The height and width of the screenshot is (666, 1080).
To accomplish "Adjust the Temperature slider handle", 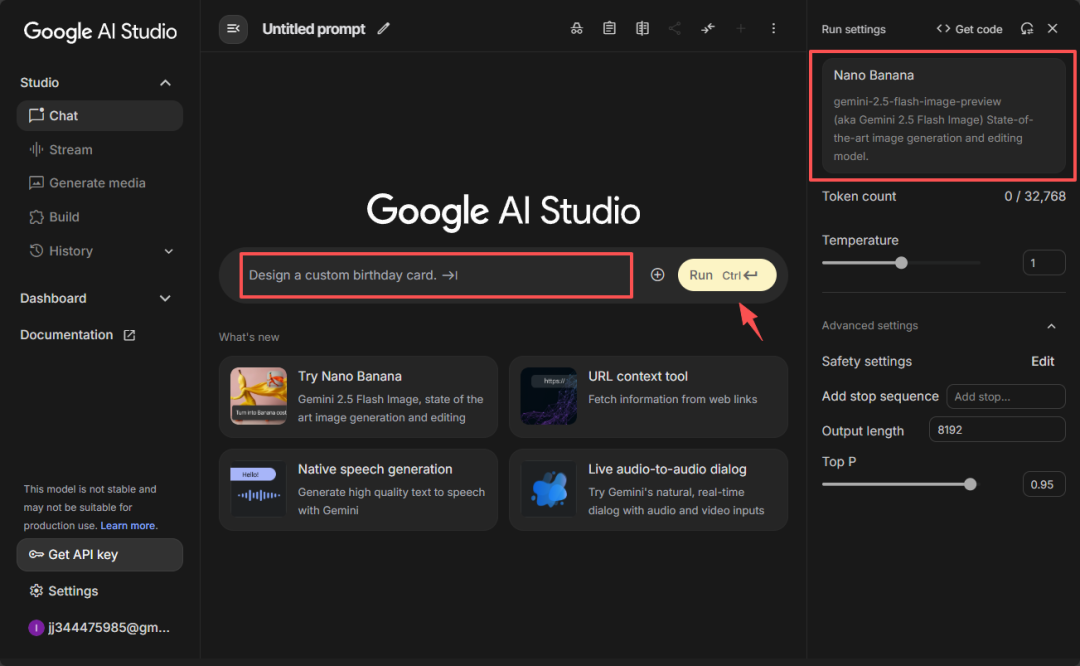I will coord(901,262).
